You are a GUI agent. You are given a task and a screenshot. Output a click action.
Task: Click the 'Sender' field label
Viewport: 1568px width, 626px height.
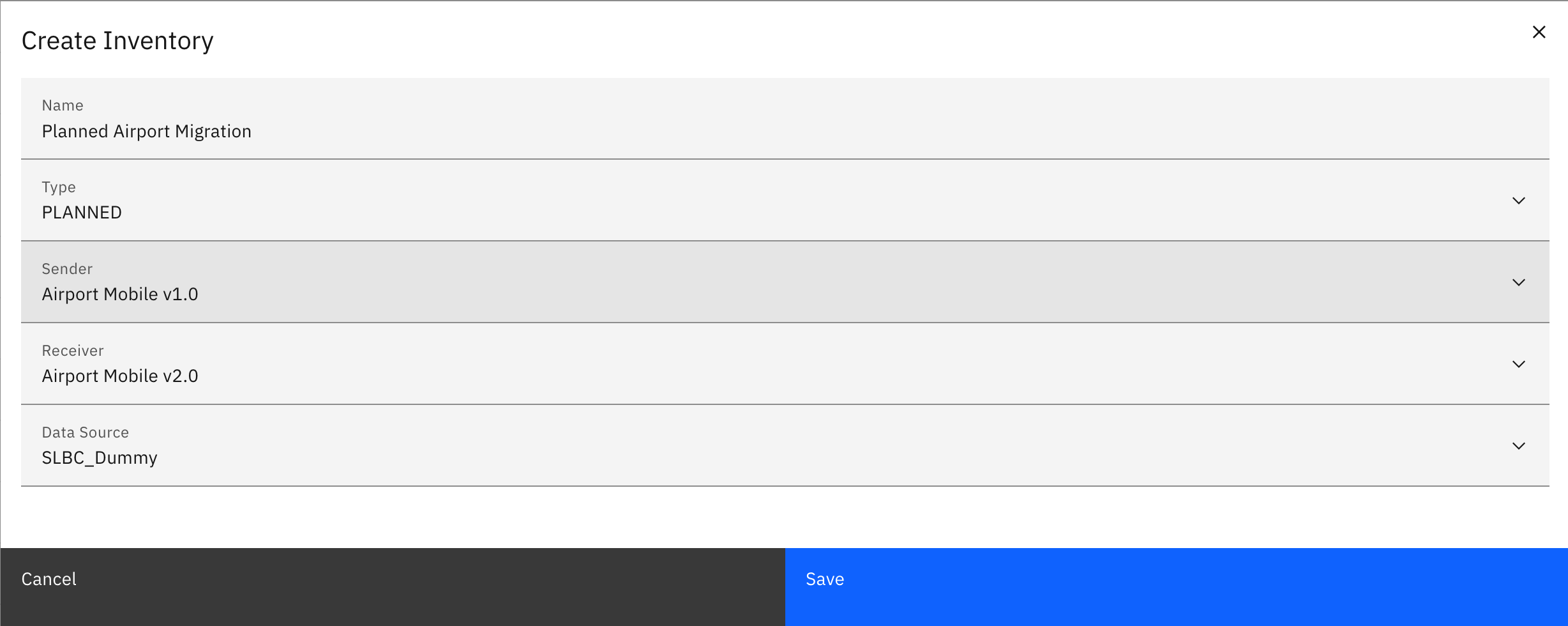pyautogui.click(x=67, y=269)
